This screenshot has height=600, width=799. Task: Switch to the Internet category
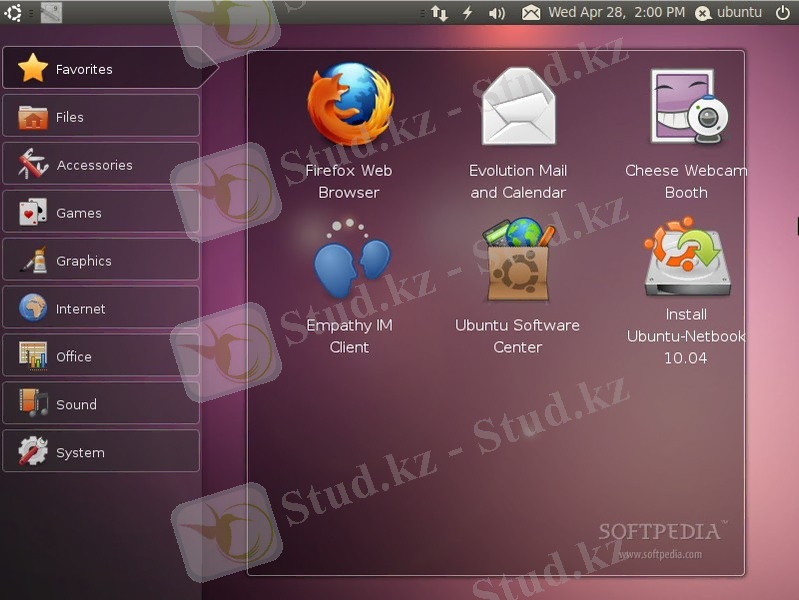[101, 309]
